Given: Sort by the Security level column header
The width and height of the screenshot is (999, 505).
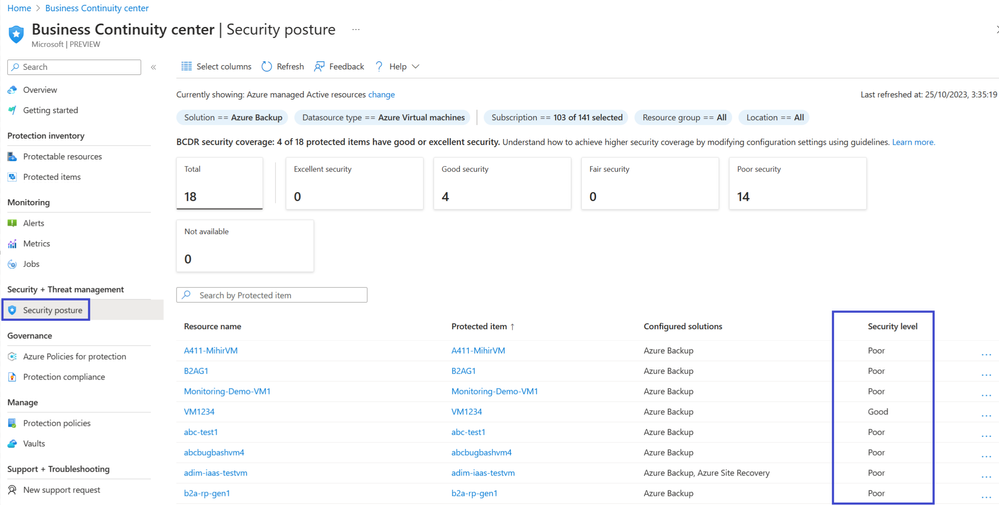Looking at the screenshot, I should click(x=892, y=326).
